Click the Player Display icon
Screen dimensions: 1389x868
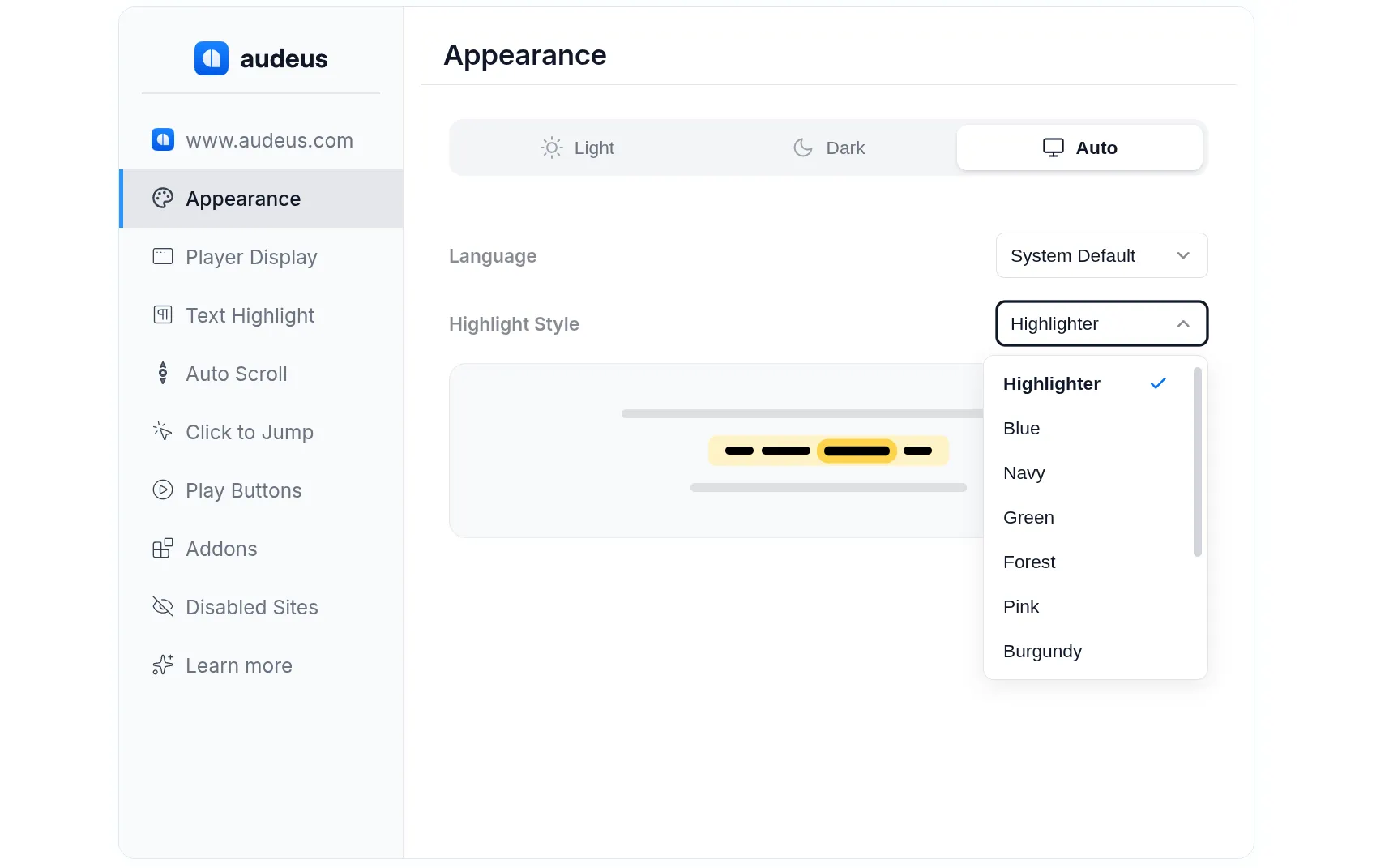(x=163, y=257)
